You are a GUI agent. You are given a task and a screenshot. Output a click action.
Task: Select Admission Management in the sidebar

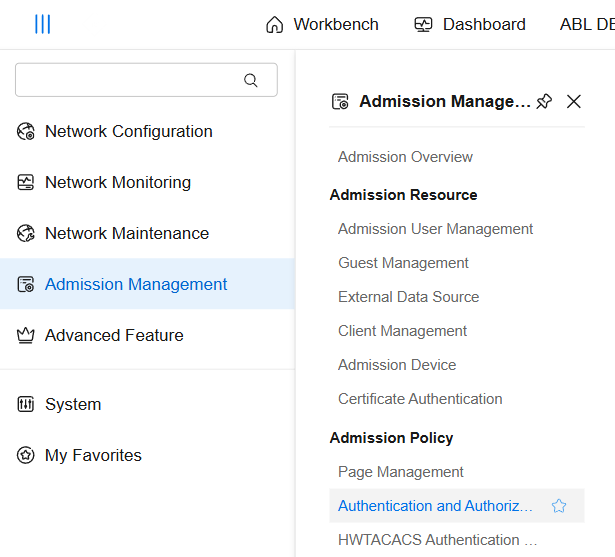(x=136, y=284)
